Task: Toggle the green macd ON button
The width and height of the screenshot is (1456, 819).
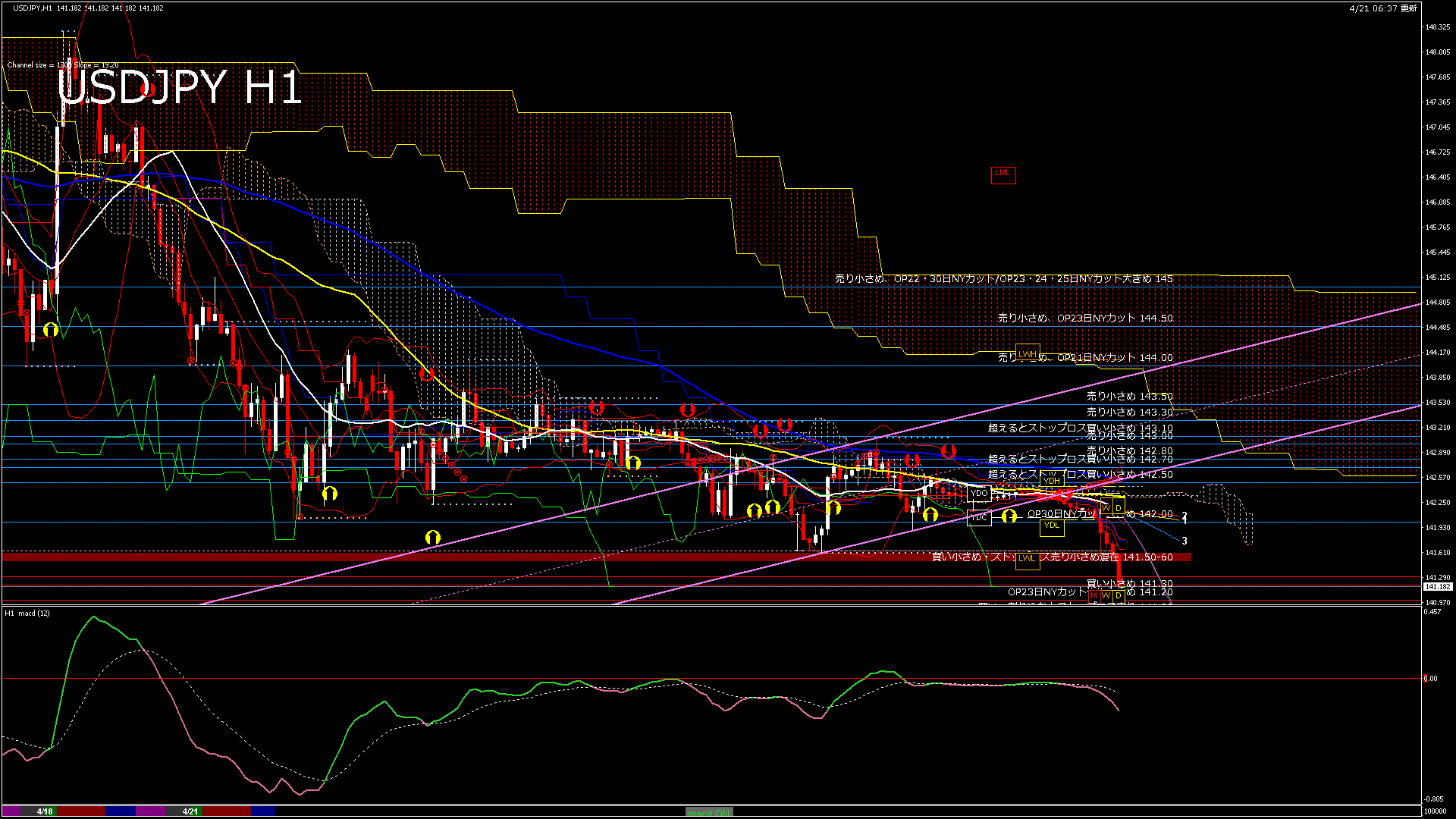Action: point(709,811)
